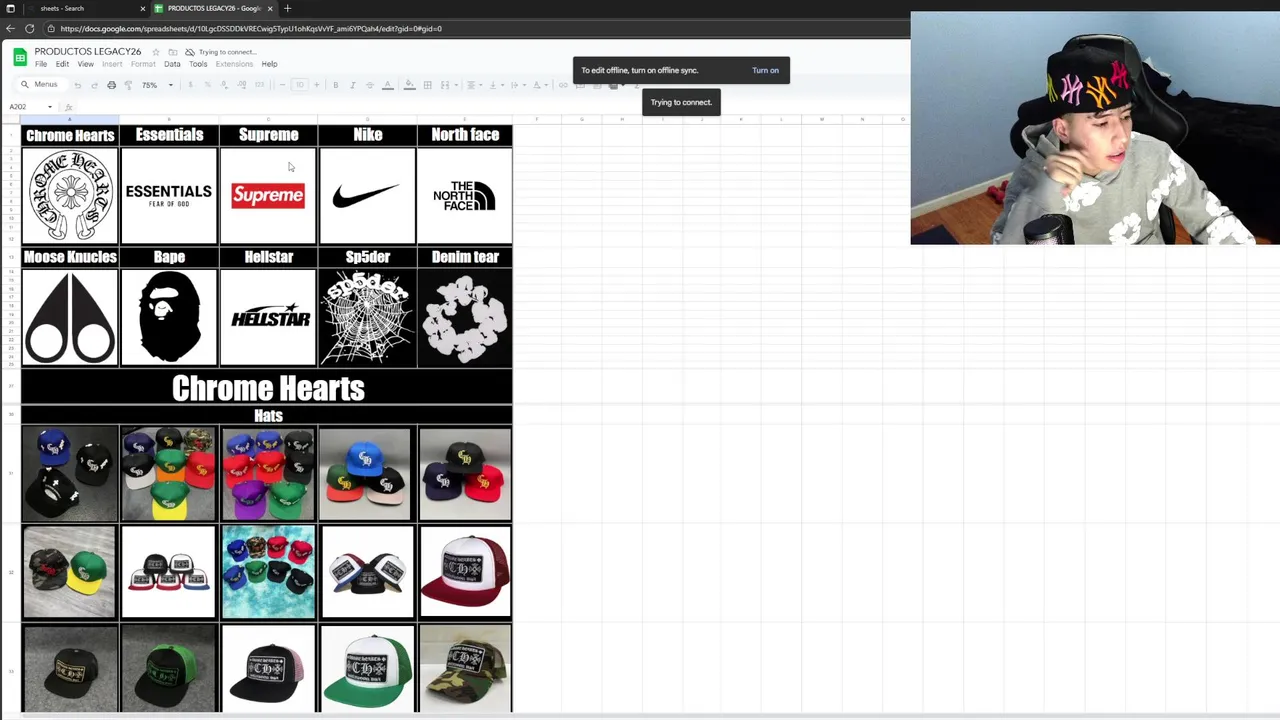Select the 'Denim tear' header cell
Screen dimensions: 1280x720
click(465, 257)
